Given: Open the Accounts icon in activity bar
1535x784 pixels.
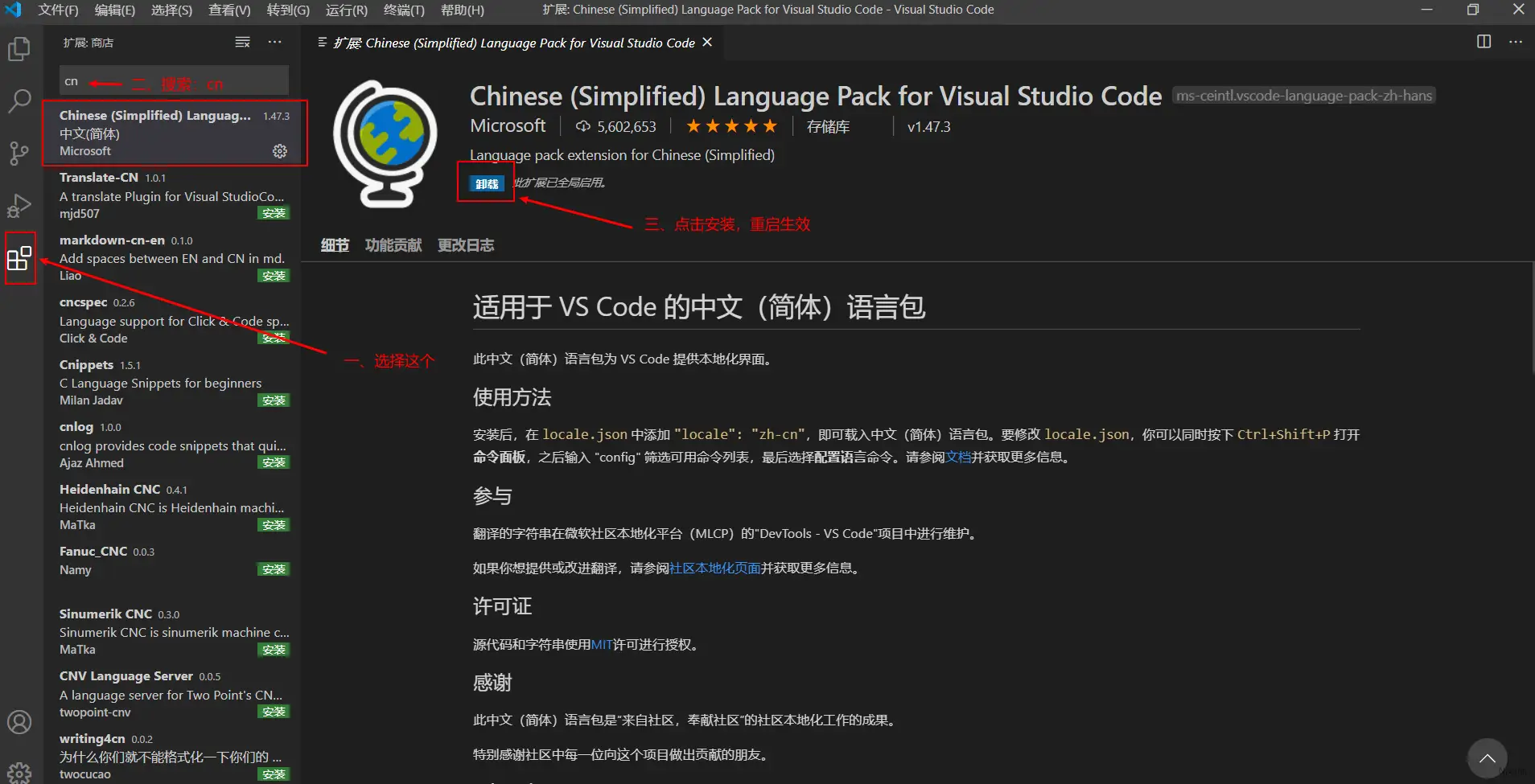Looking at the screenshot, I should [x=19, y=721].
